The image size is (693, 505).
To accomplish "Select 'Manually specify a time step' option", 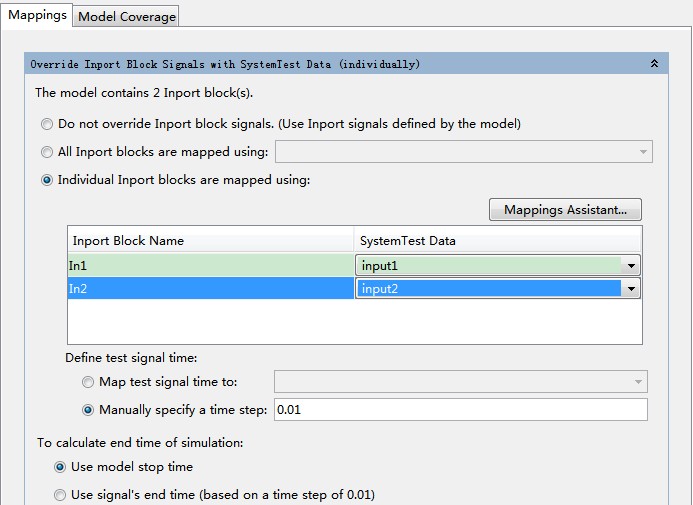I will [88, 410].
